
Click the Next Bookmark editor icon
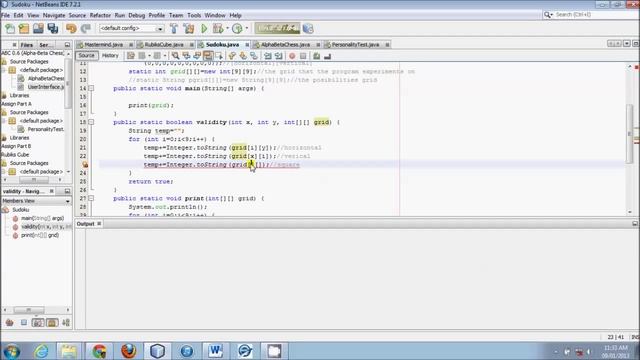click(243, 56)
